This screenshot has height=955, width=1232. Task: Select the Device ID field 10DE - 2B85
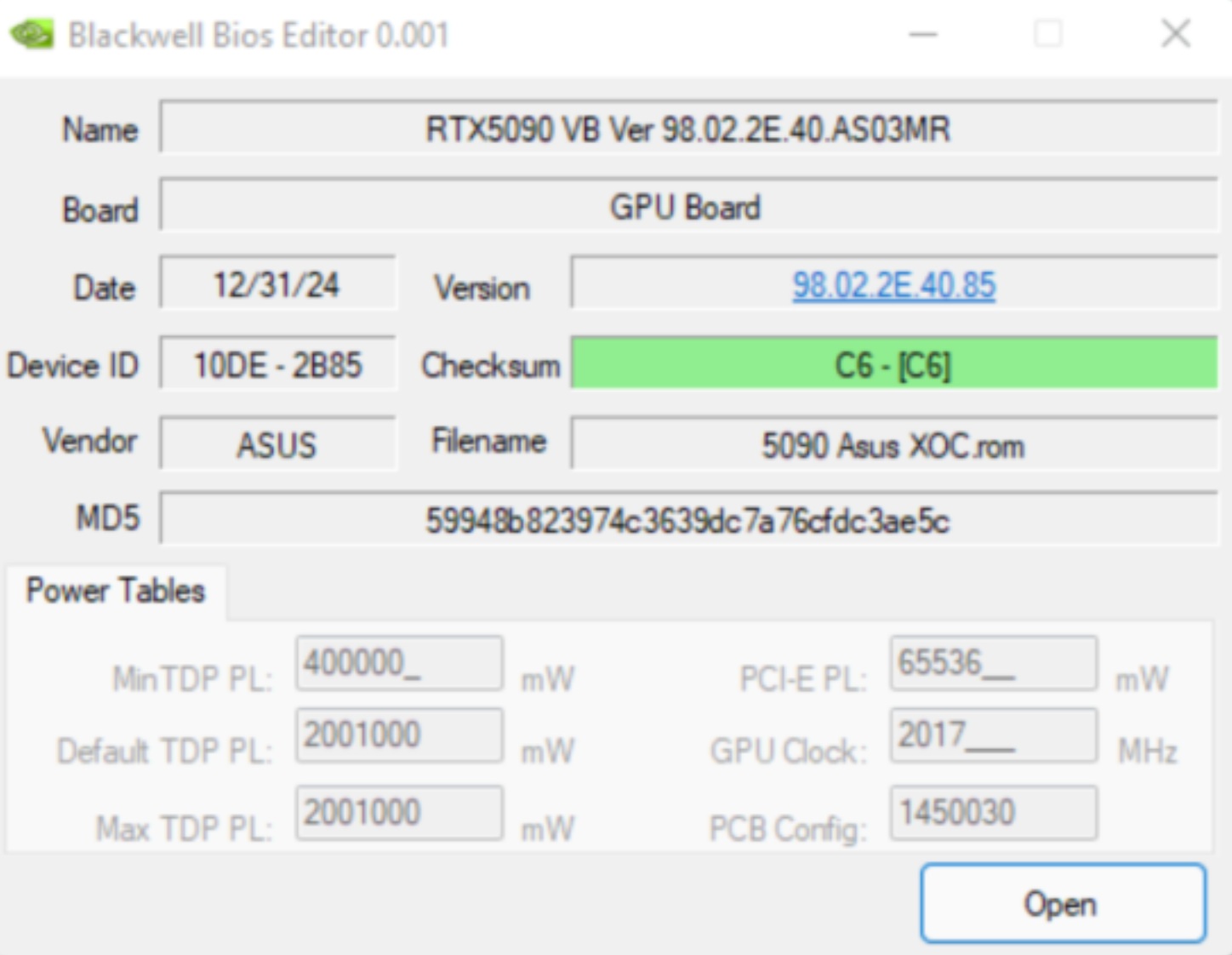277,364
